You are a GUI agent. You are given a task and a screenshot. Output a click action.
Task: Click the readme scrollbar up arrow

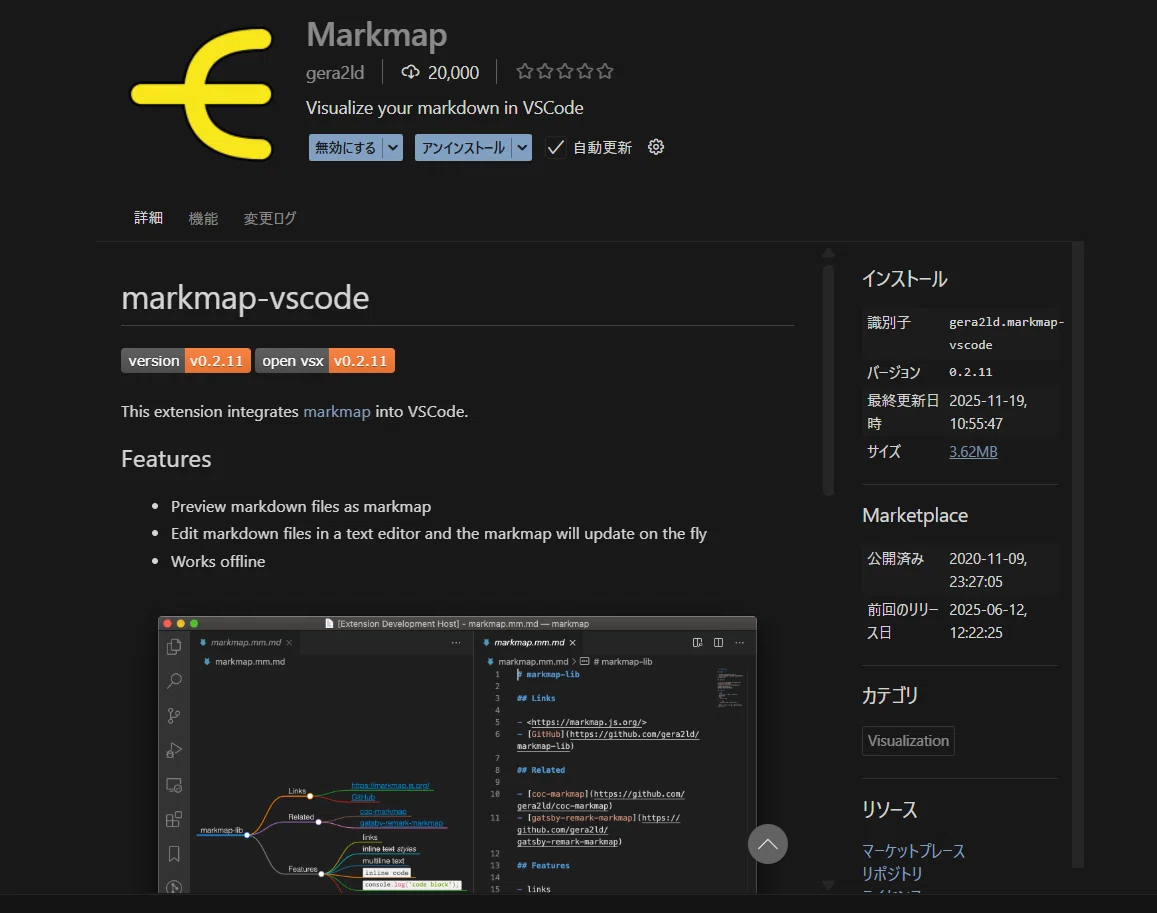tap(829, 253)
